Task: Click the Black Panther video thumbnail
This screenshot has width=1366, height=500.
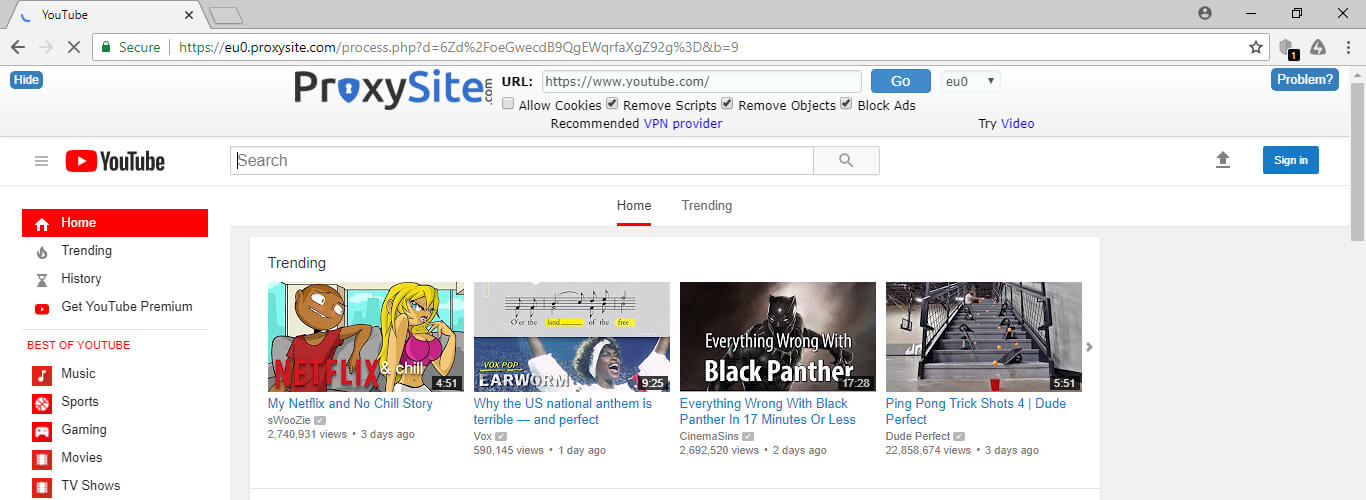Action: tap(778, 336)
